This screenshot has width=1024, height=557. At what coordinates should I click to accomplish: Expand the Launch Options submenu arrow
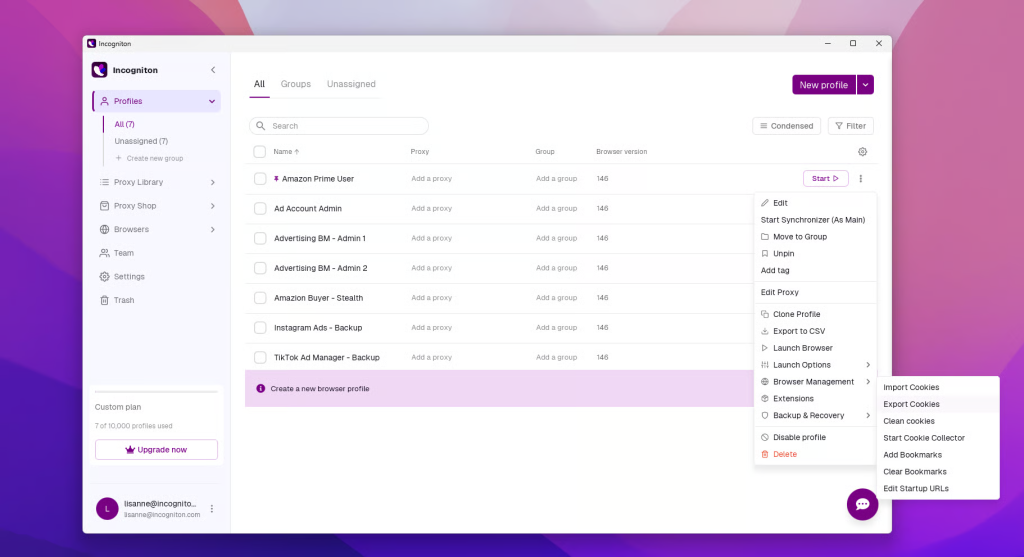point(868,365)
